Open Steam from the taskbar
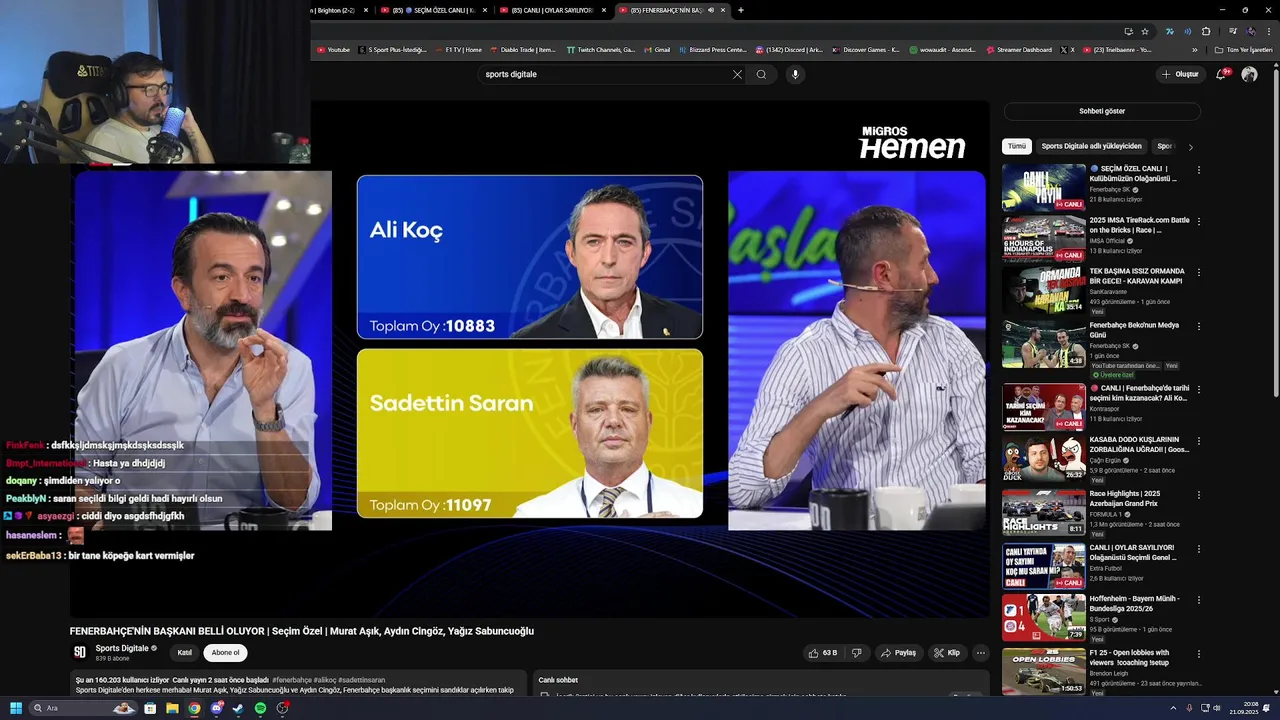 click(x=238, y=708)
